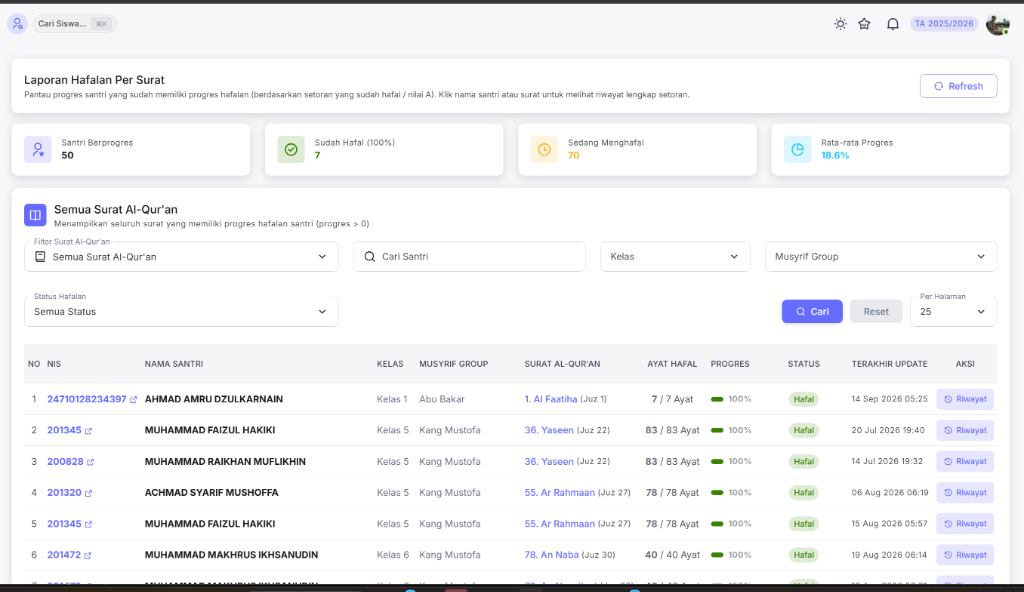Click the NAMA SANTRI column header
The height and width of the screenshot is (592, 1024).
coord(174,364)
